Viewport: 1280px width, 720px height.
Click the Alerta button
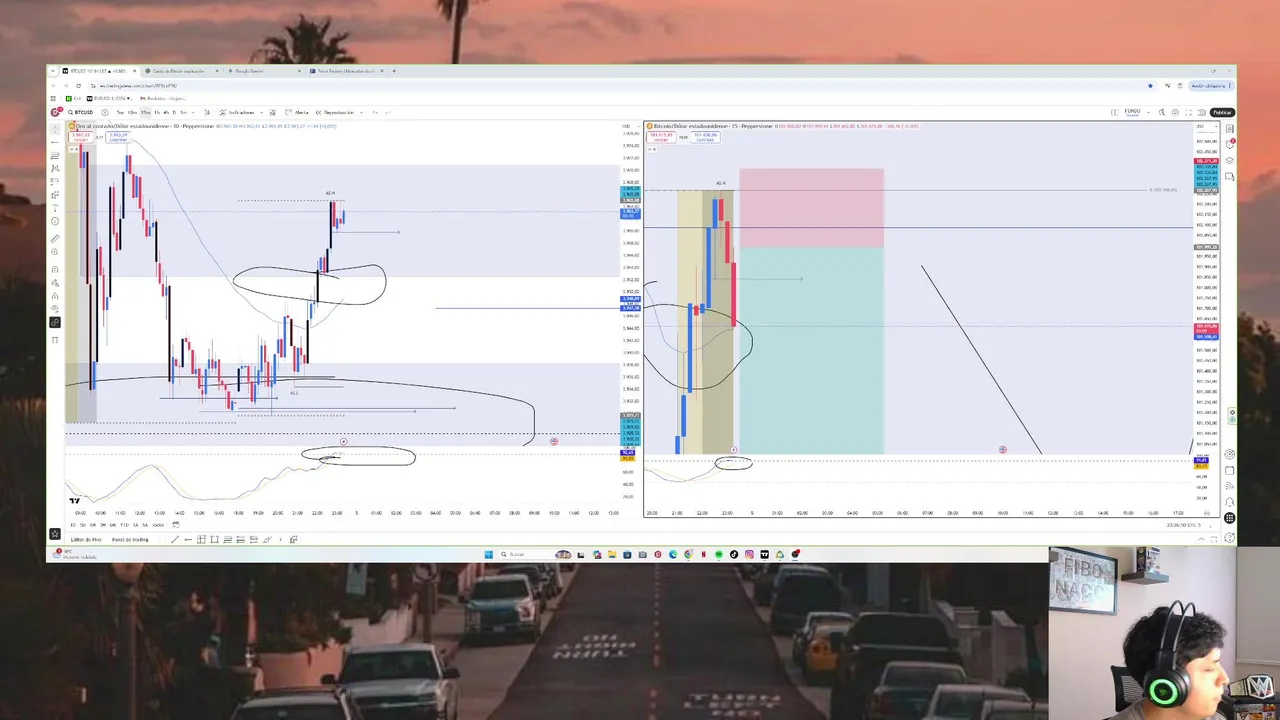tap(296, 112)
